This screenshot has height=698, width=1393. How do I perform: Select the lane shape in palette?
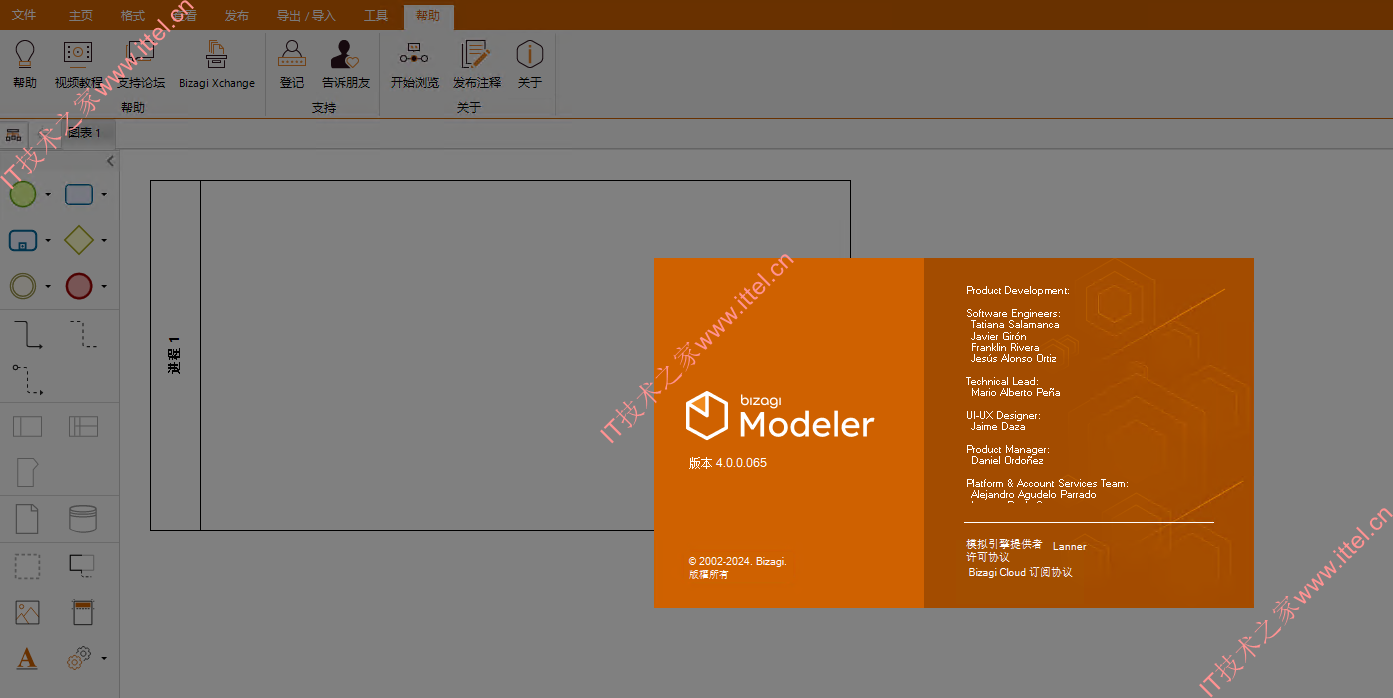83,427
